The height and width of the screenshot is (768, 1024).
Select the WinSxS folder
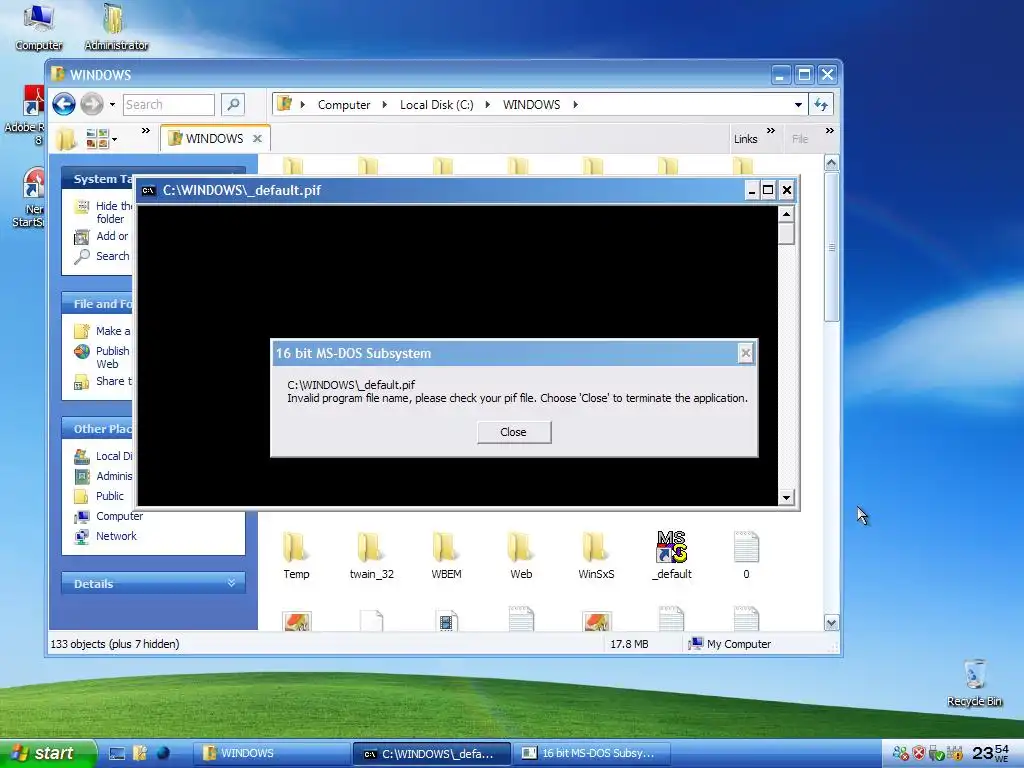(596, 556)
